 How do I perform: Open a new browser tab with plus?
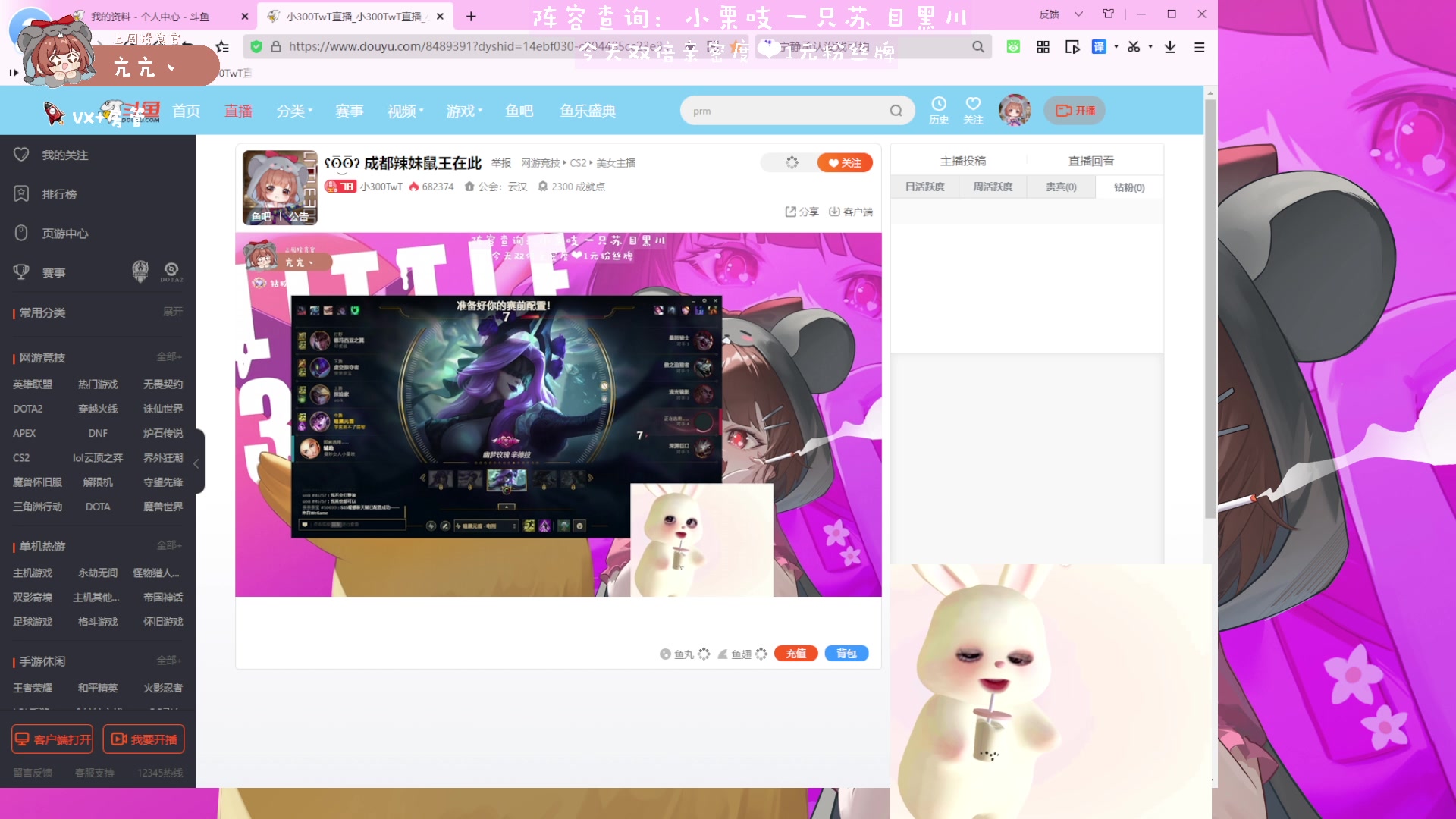coord(471,16)
